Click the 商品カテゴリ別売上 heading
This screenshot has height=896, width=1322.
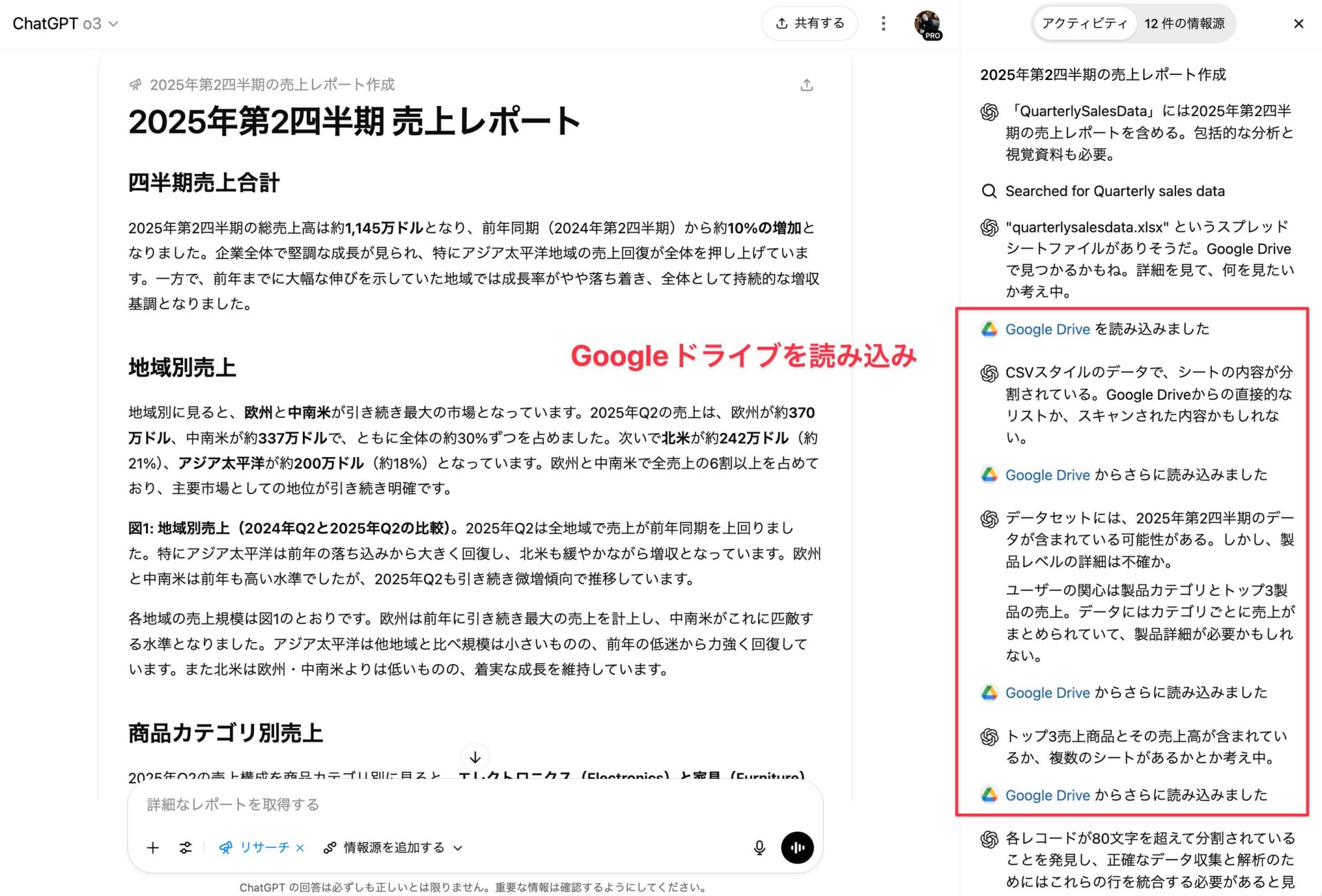point(226,734)
